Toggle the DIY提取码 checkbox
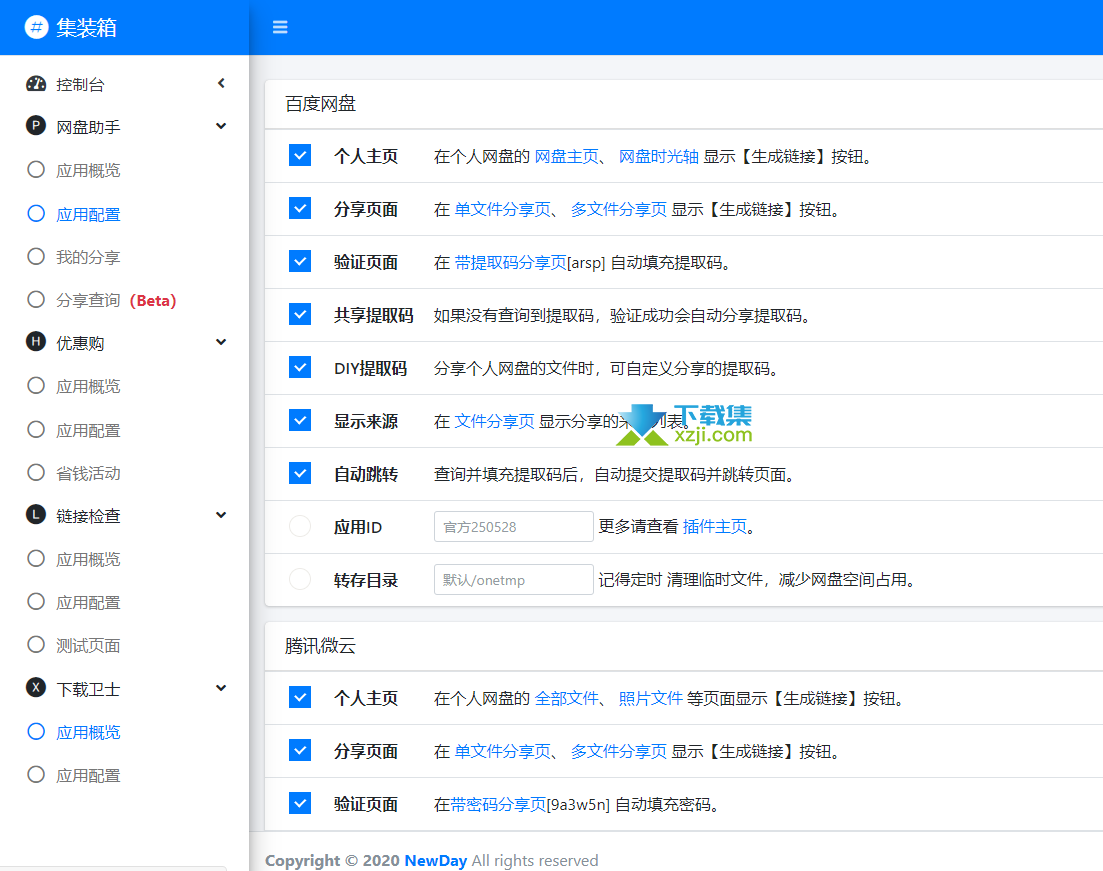Image resolution: width=1103 pixels, height=871 pixels. point(300,367)
